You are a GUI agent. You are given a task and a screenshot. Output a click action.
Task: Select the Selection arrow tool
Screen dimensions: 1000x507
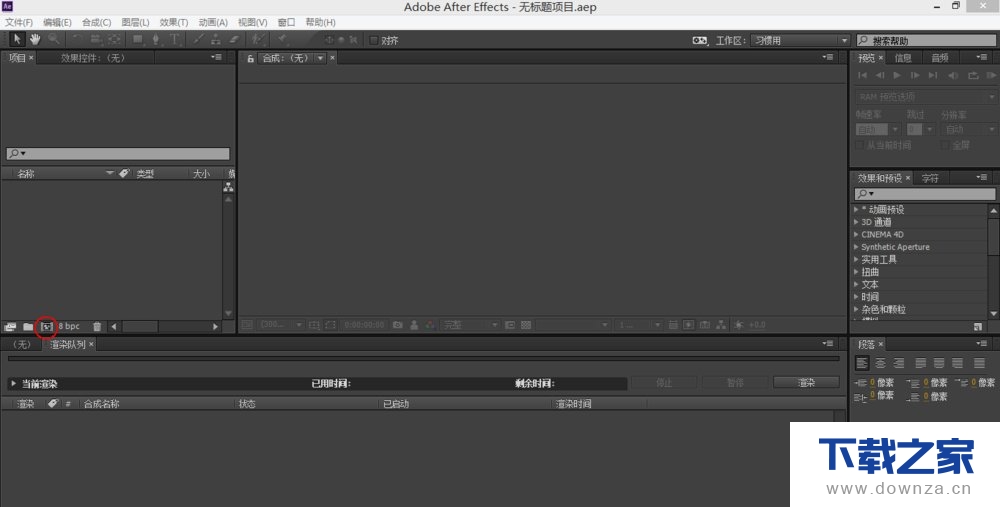click(17, 40)
